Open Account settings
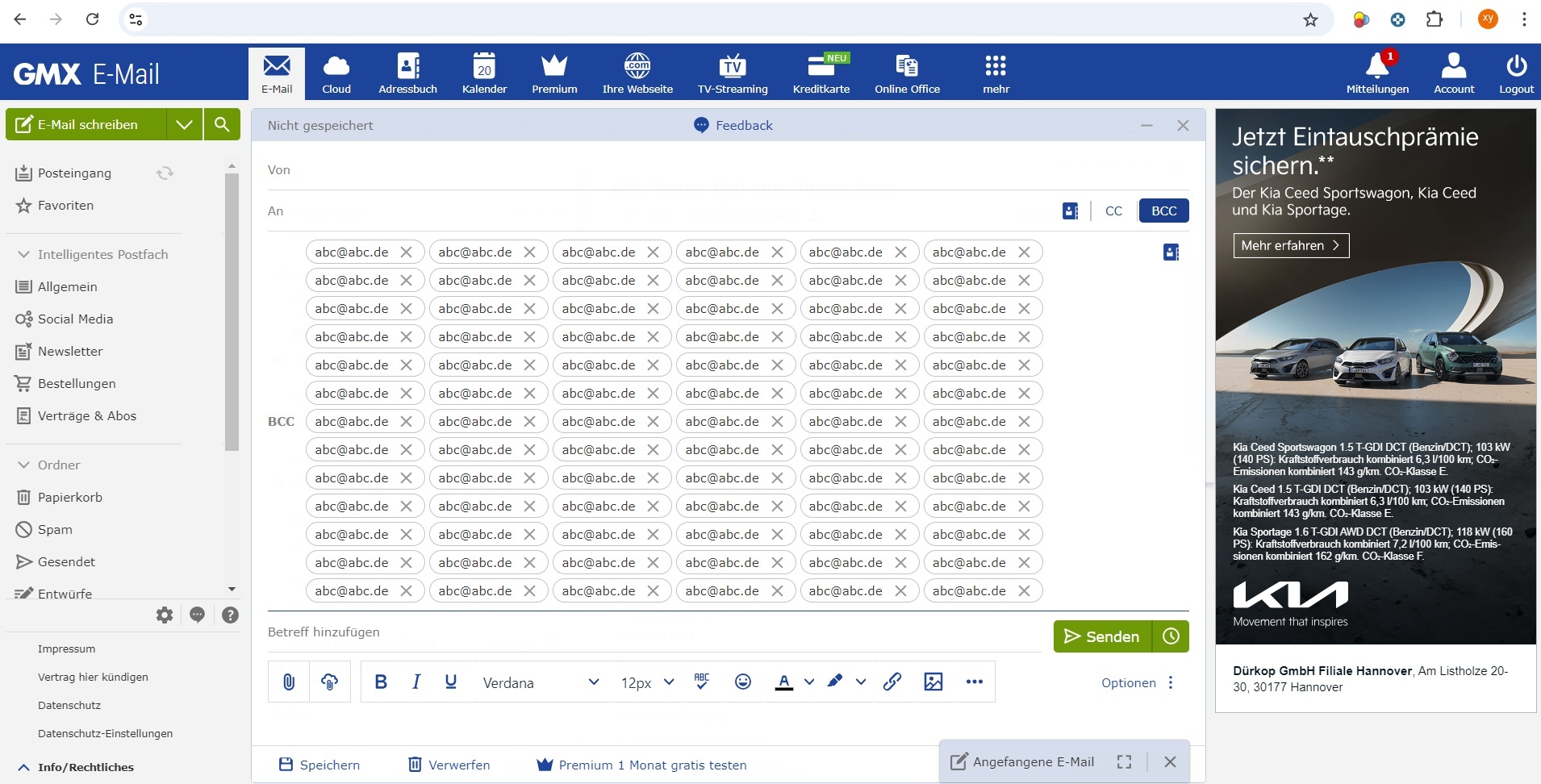Screen dimensions: 1541x784 pyautogui.click(x=1454, y=73)
